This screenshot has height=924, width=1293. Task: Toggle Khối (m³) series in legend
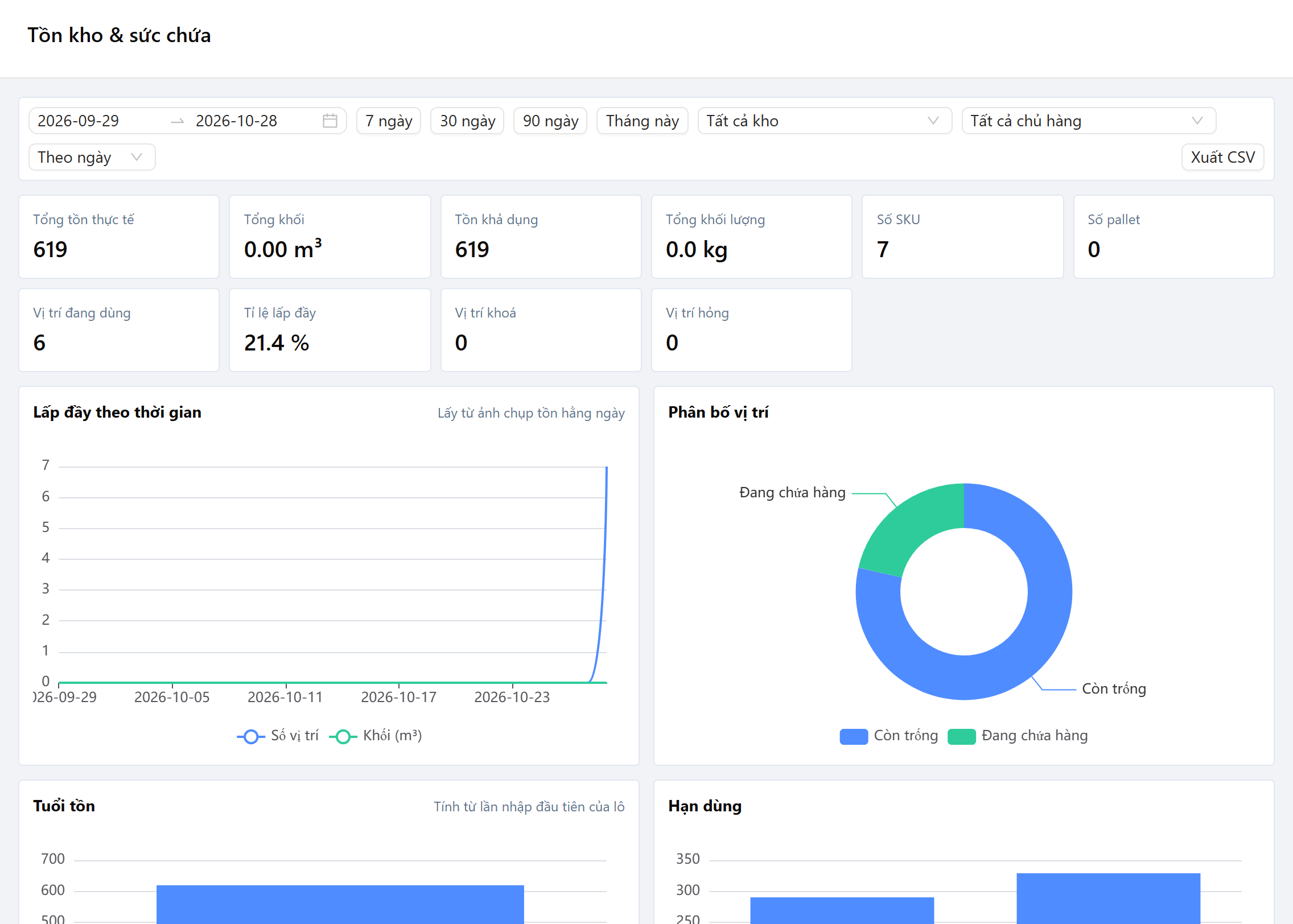(x=376, y=736)
